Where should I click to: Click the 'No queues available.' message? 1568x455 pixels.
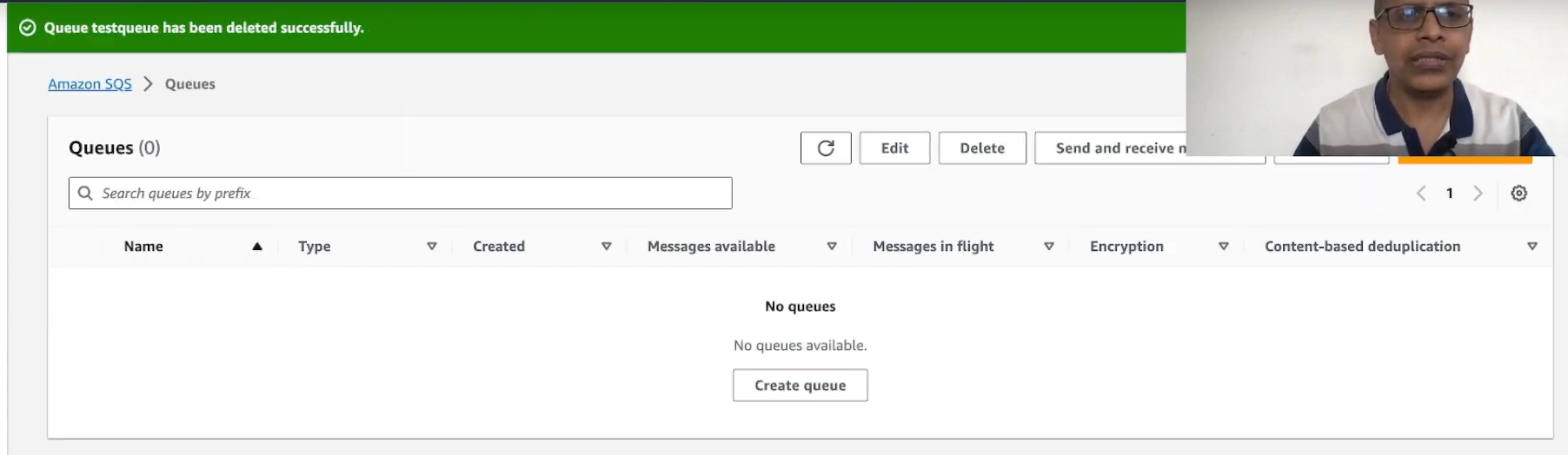pos(800,346)
